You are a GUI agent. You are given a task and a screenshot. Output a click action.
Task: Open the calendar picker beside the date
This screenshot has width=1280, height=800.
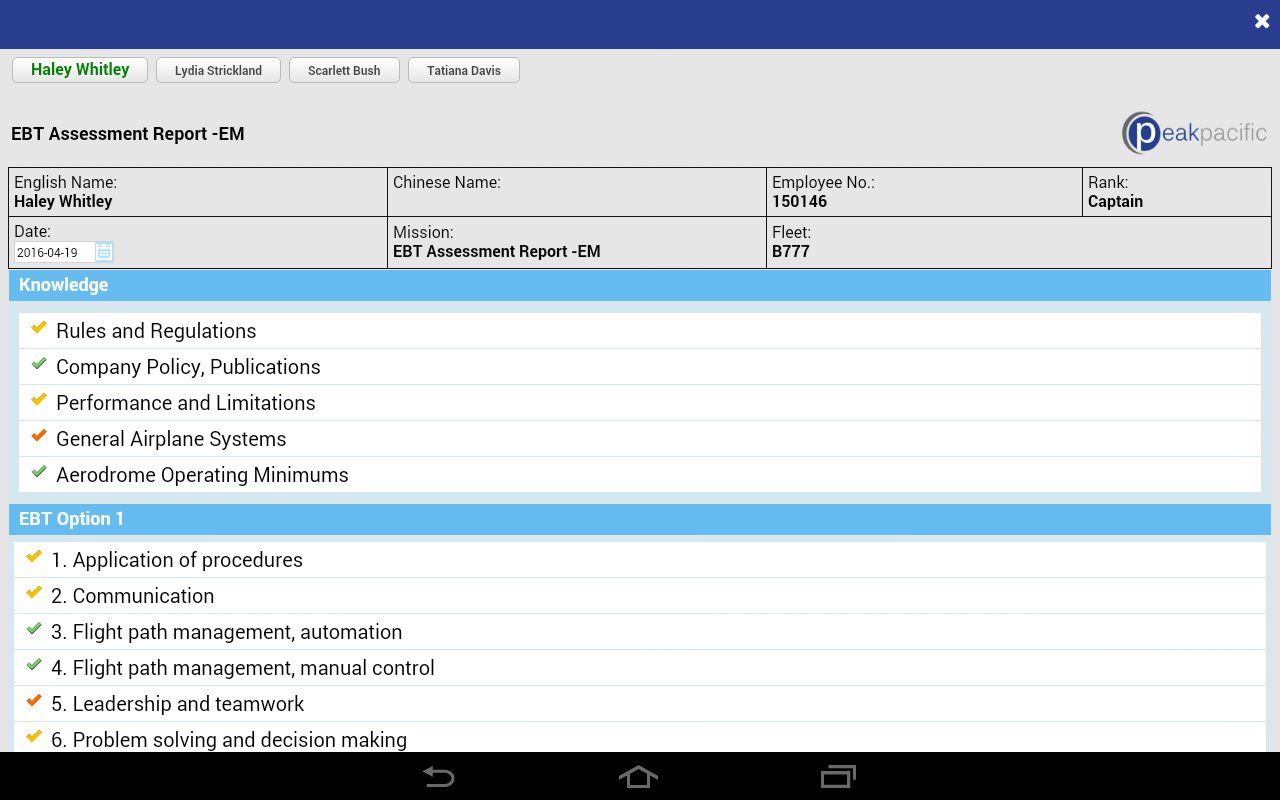[x=104, y=252]
